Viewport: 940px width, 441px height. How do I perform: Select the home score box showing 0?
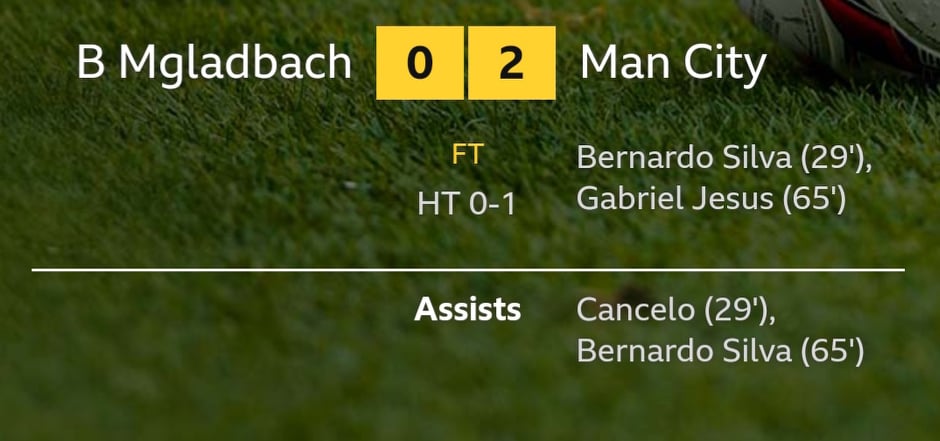click(x=420, y=63)
